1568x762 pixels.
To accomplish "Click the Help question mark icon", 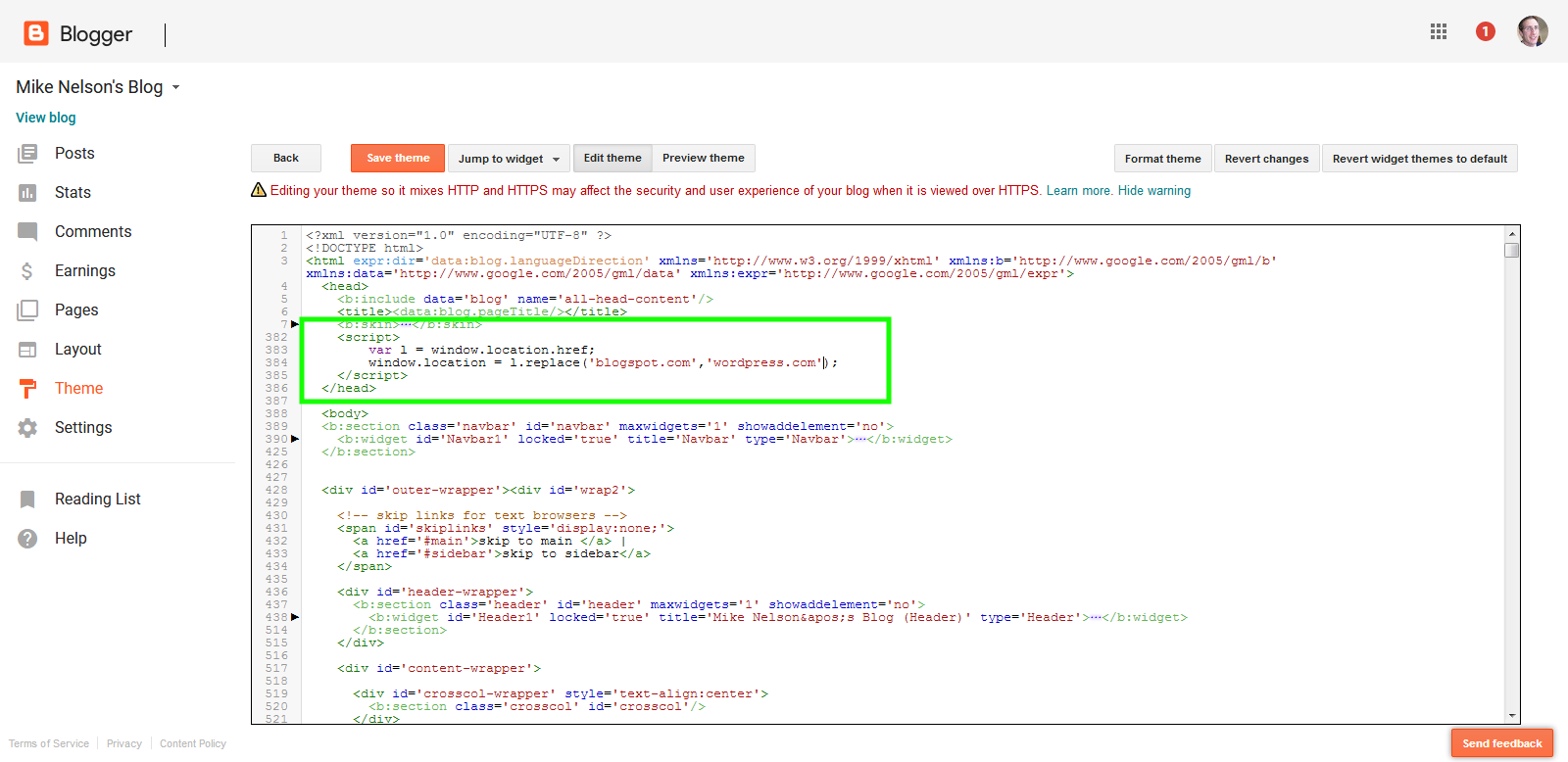I will click(27, 539).
